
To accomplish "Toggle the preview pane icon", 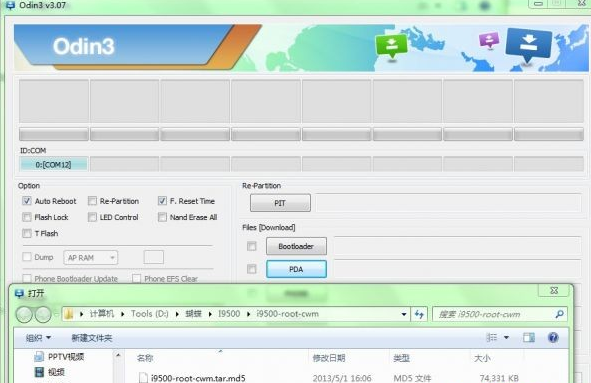I will coord(529,337).
